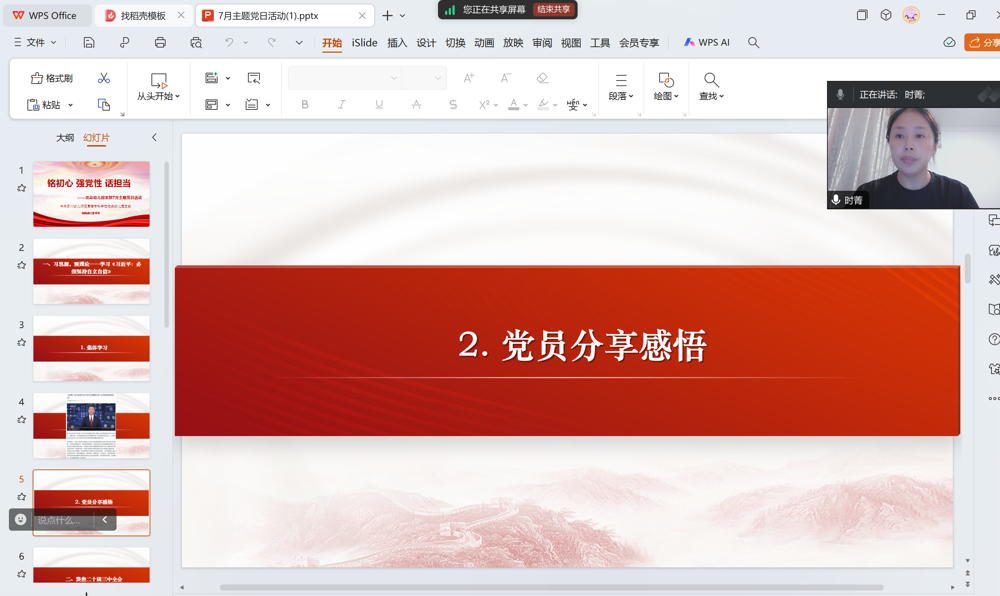Toggle bold formatting
Screen dimensions: 1000x596
coord(305,104)
